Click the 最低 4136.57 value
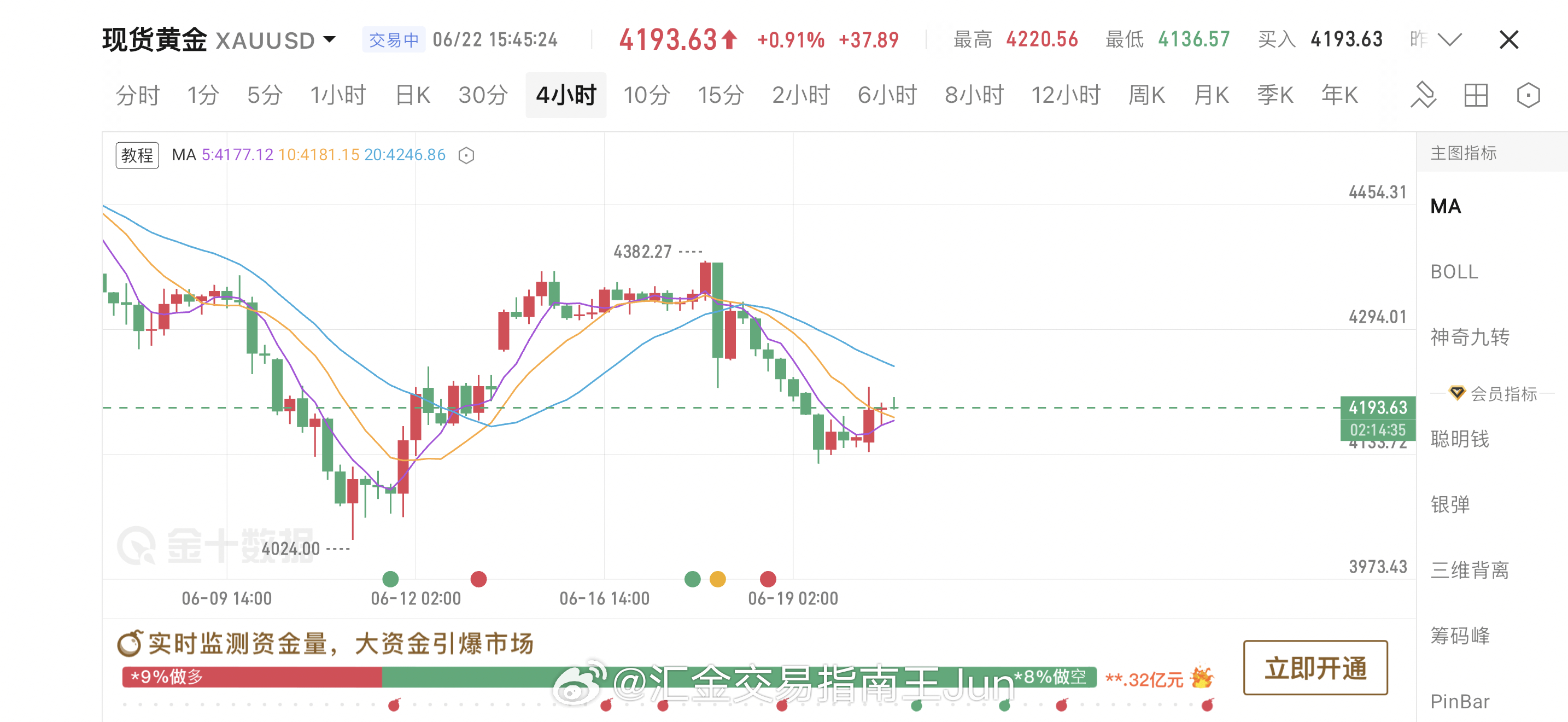Screen dimensions: 1568x722 pos(1193,39)
